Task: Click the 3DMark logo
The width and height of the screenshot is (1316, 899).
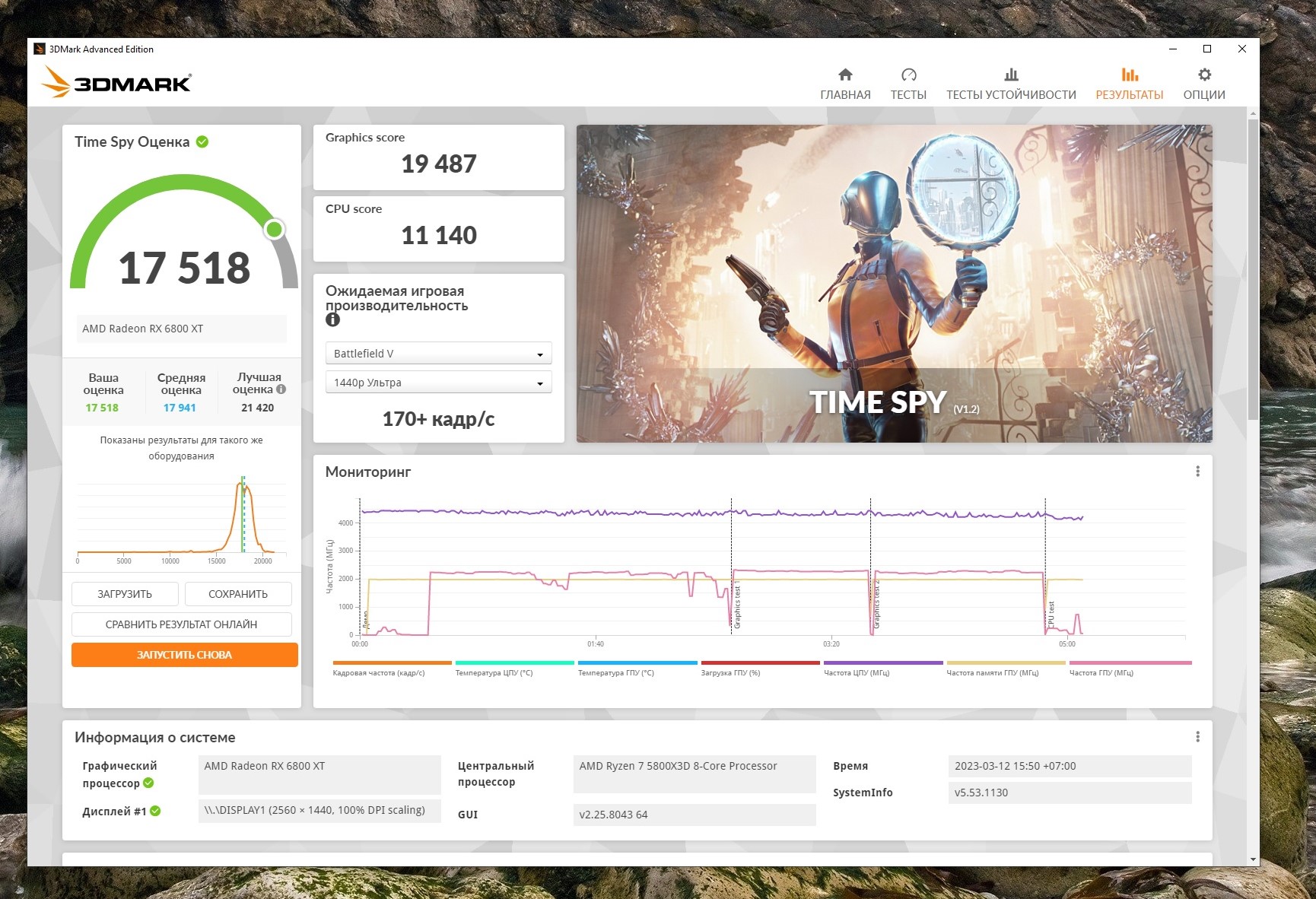Action: click(x=116, y=81)
